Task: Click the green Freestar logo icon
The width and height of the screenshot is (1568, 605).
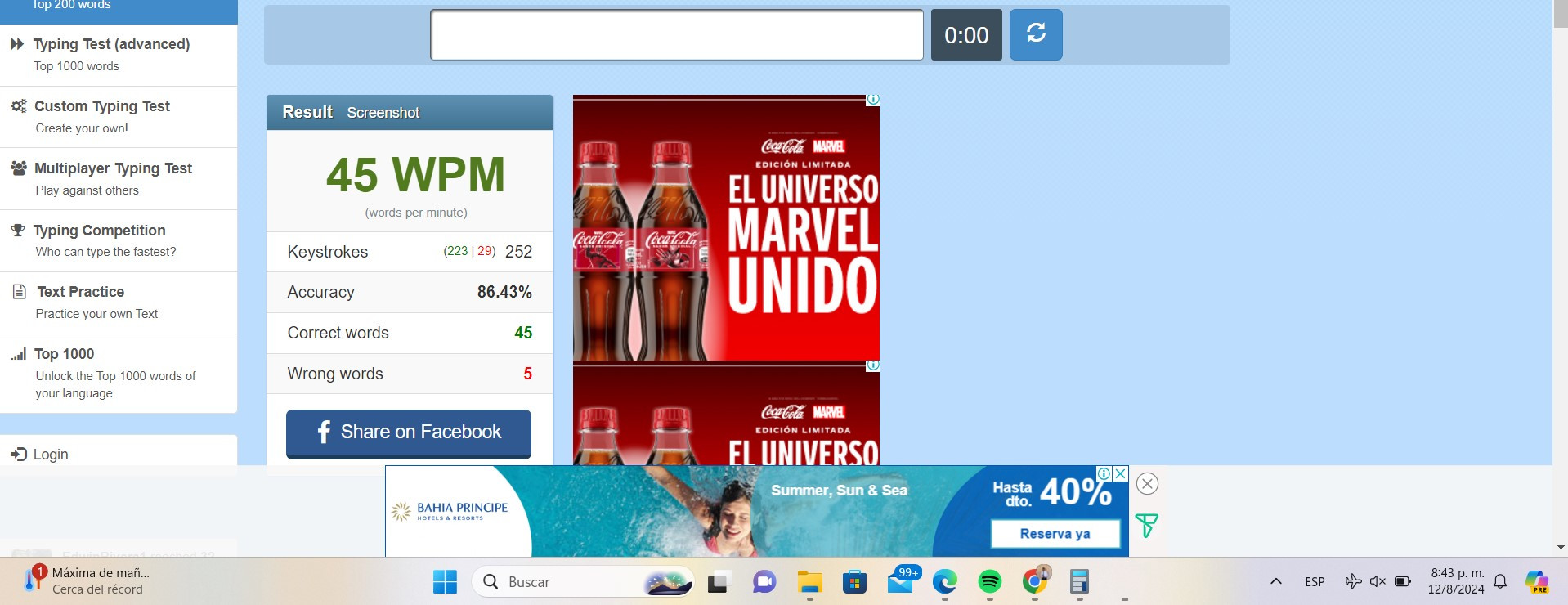Action: tap(1147, 526)
